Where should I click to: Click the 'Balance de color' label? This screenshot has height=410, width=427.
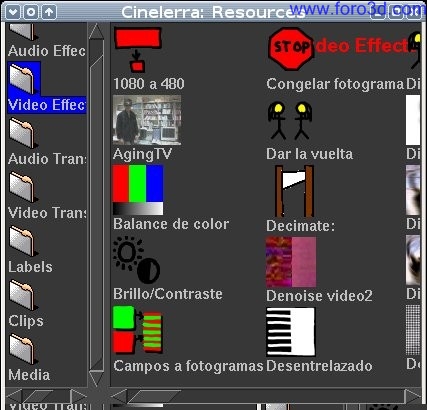(x=171, y=224)
